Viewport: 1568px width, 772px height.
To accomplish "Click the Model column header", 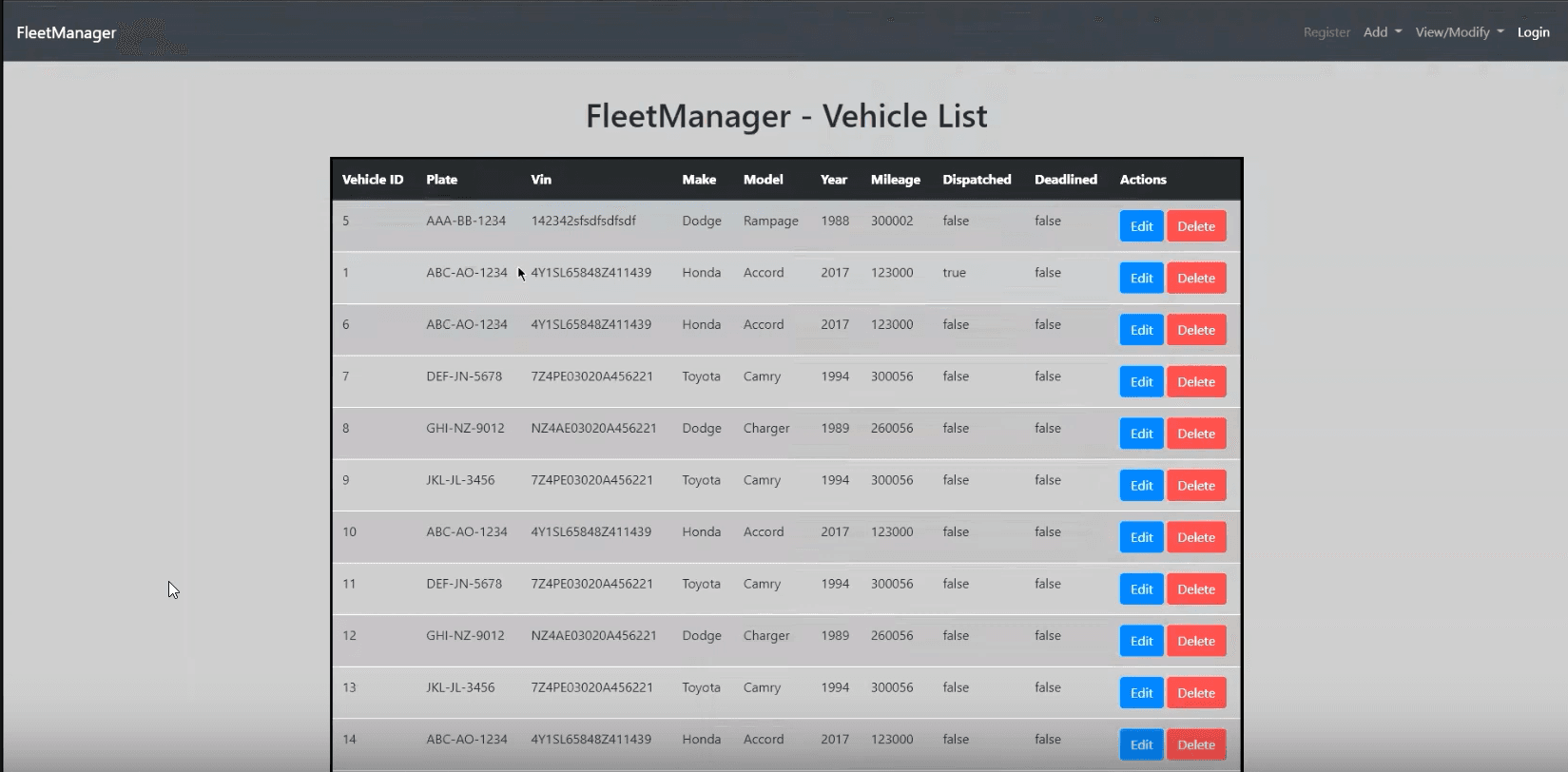I will [764, 180].
